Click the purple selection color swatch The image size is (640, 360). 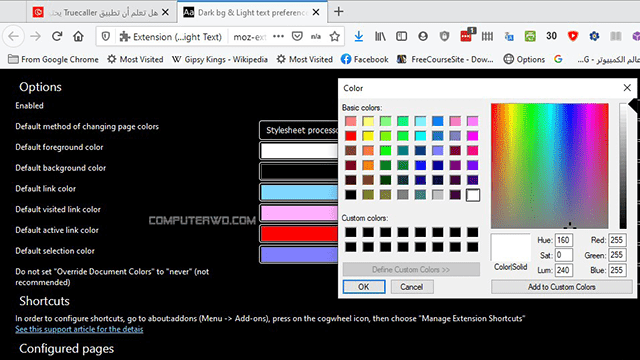click(299, 255)
